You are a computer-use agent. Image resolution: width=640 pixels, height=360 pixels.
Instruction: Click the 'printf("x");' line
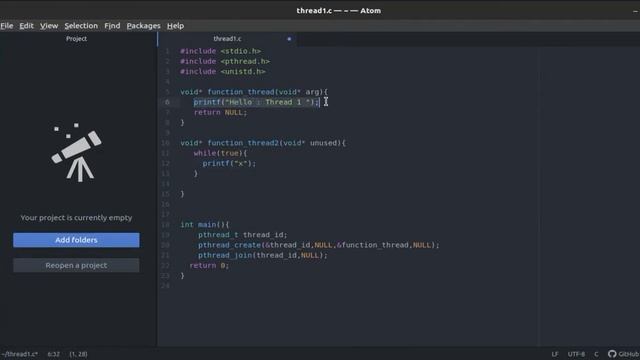(x=229, y=163)
